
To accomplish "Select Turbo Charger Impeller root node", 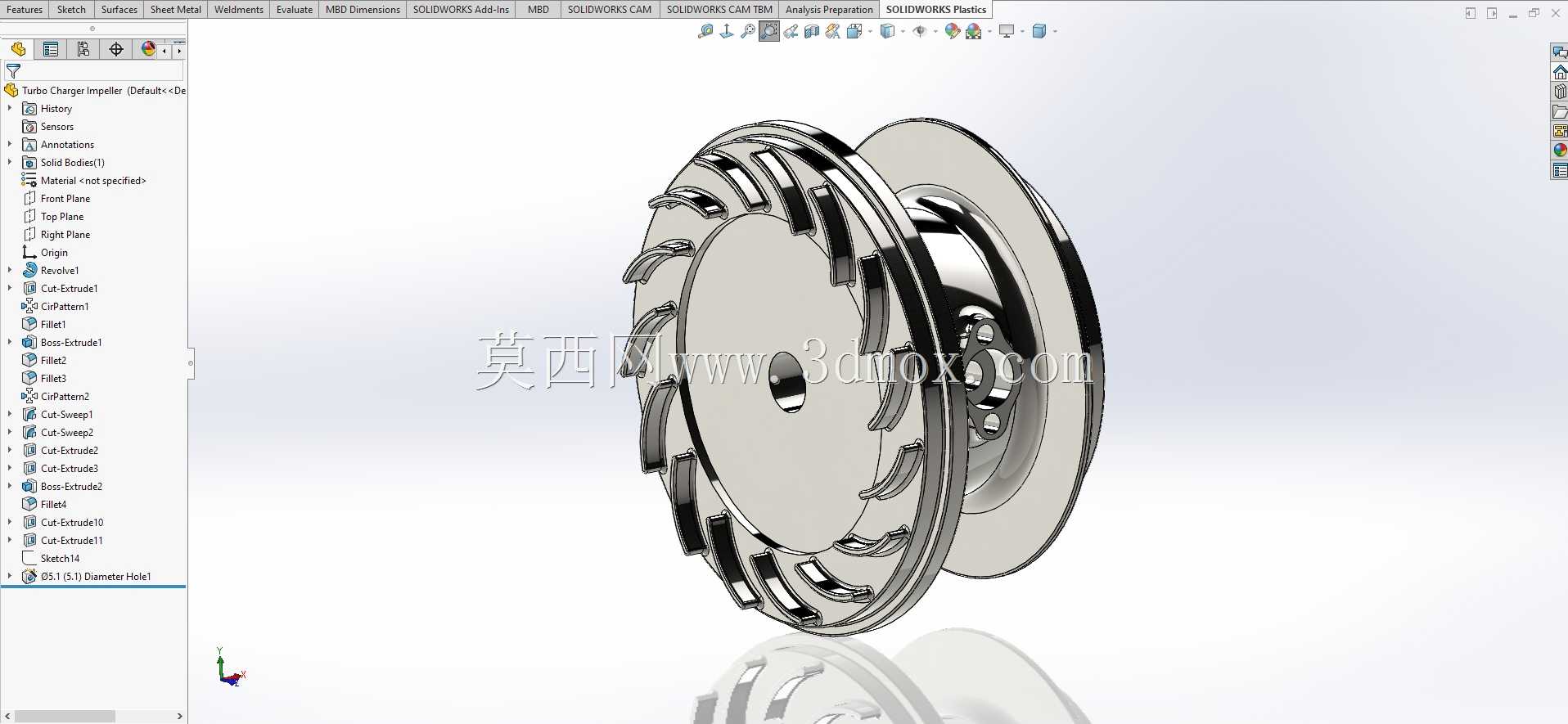I will (x=95, y=90).
